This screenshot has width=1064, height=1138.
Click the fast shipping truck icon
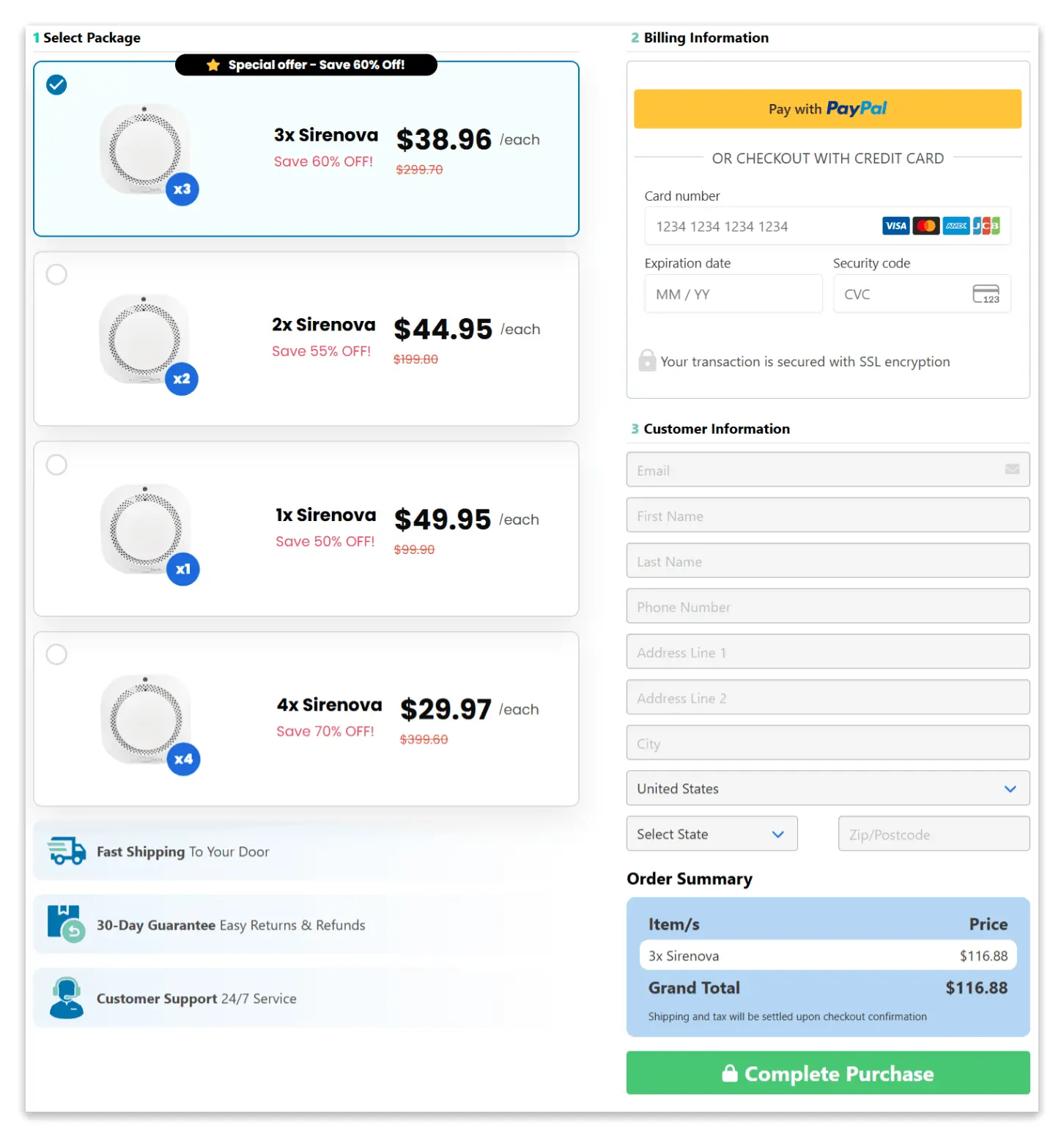click(66, 851)
